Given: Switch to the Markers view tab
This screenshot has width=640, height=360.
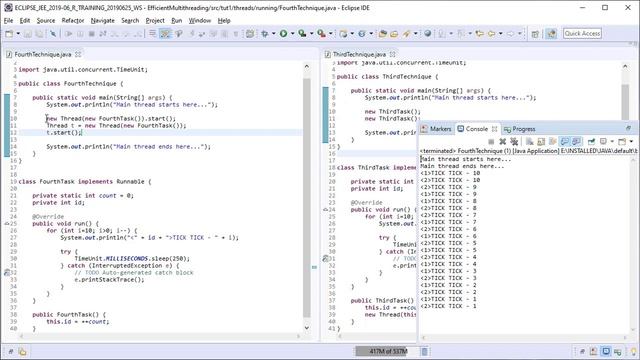Looking at the screenshot, I should [436, 129].
